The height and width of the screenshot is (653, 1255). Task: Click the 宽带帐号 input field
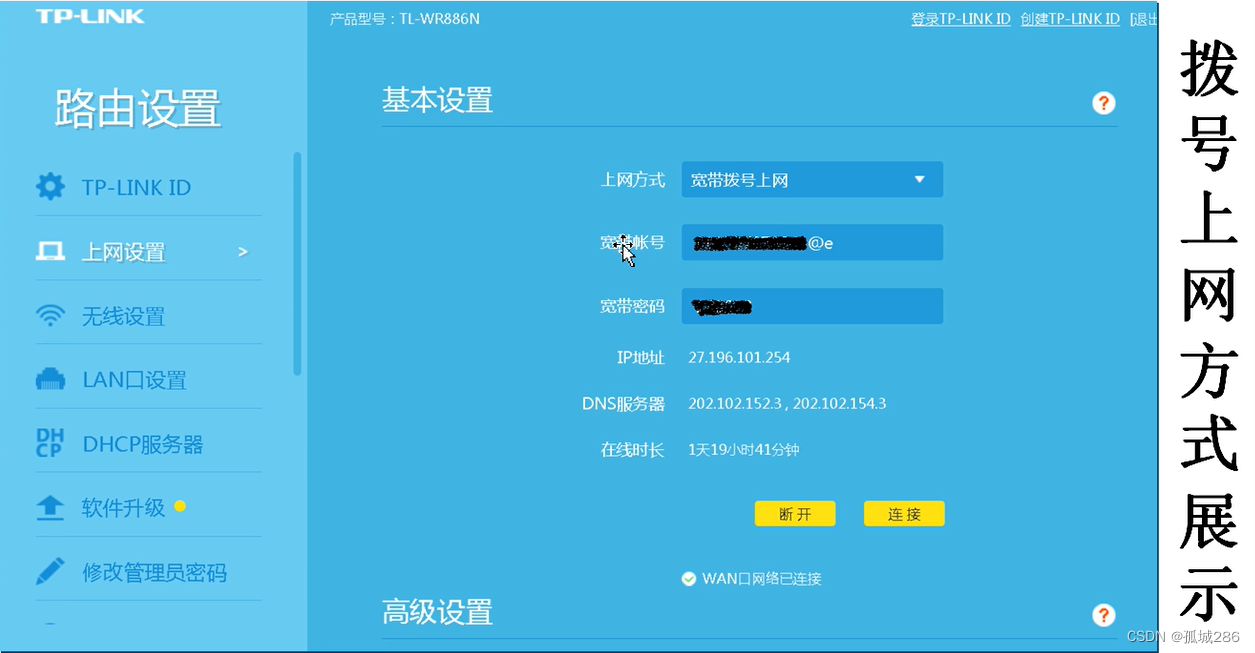[812, 242]
